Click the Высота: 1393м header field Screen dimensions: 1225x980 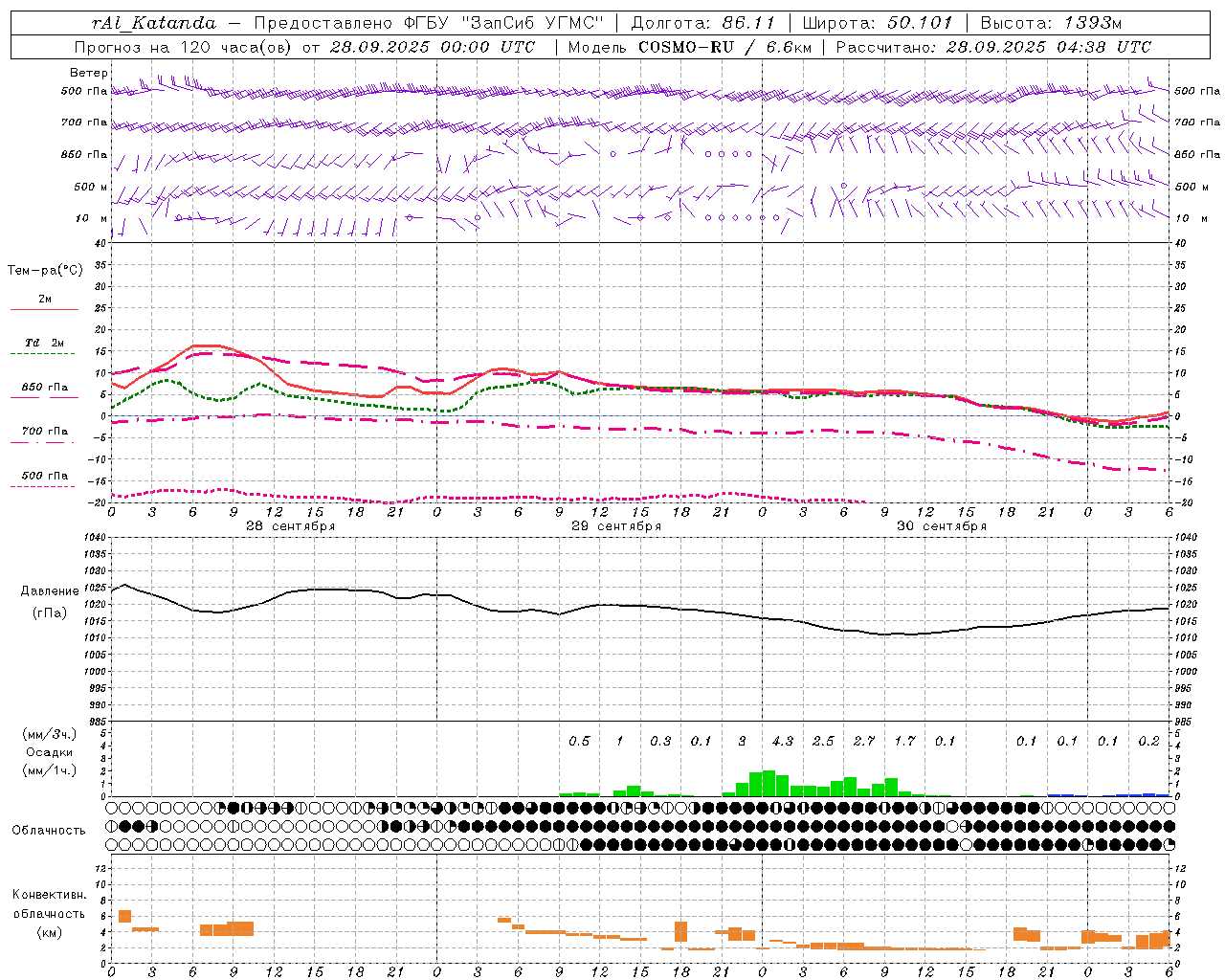click(1051, 23)
